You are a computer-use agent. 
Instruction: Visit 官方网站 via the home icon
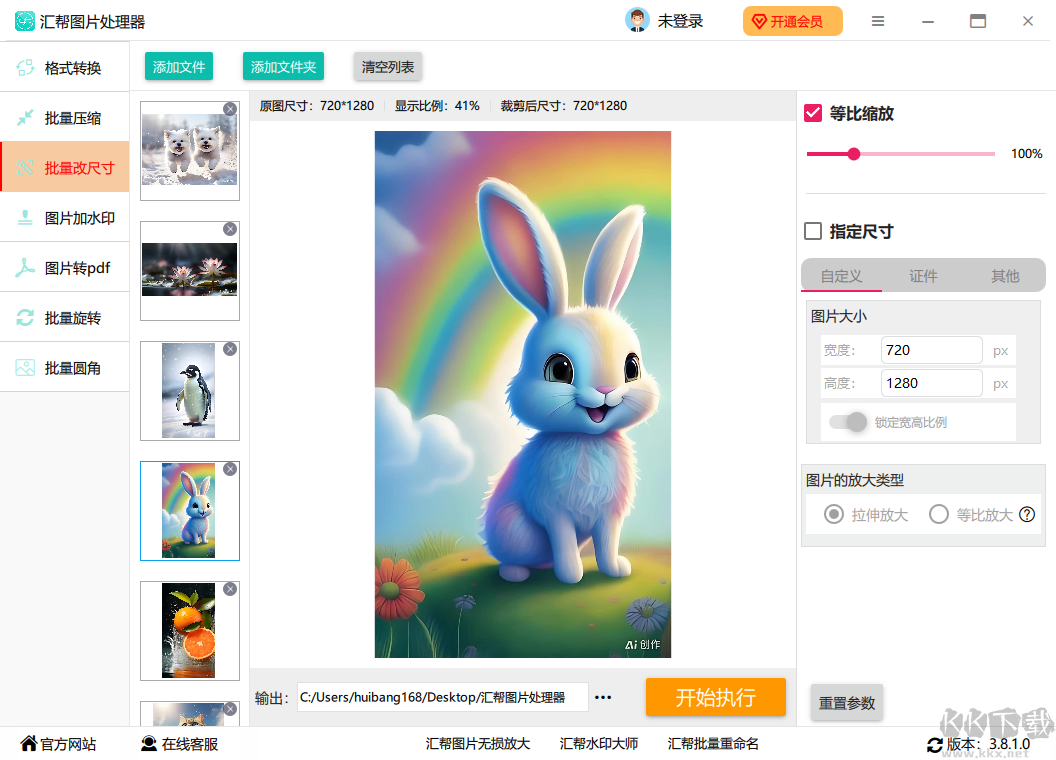[x=58, y=743]
